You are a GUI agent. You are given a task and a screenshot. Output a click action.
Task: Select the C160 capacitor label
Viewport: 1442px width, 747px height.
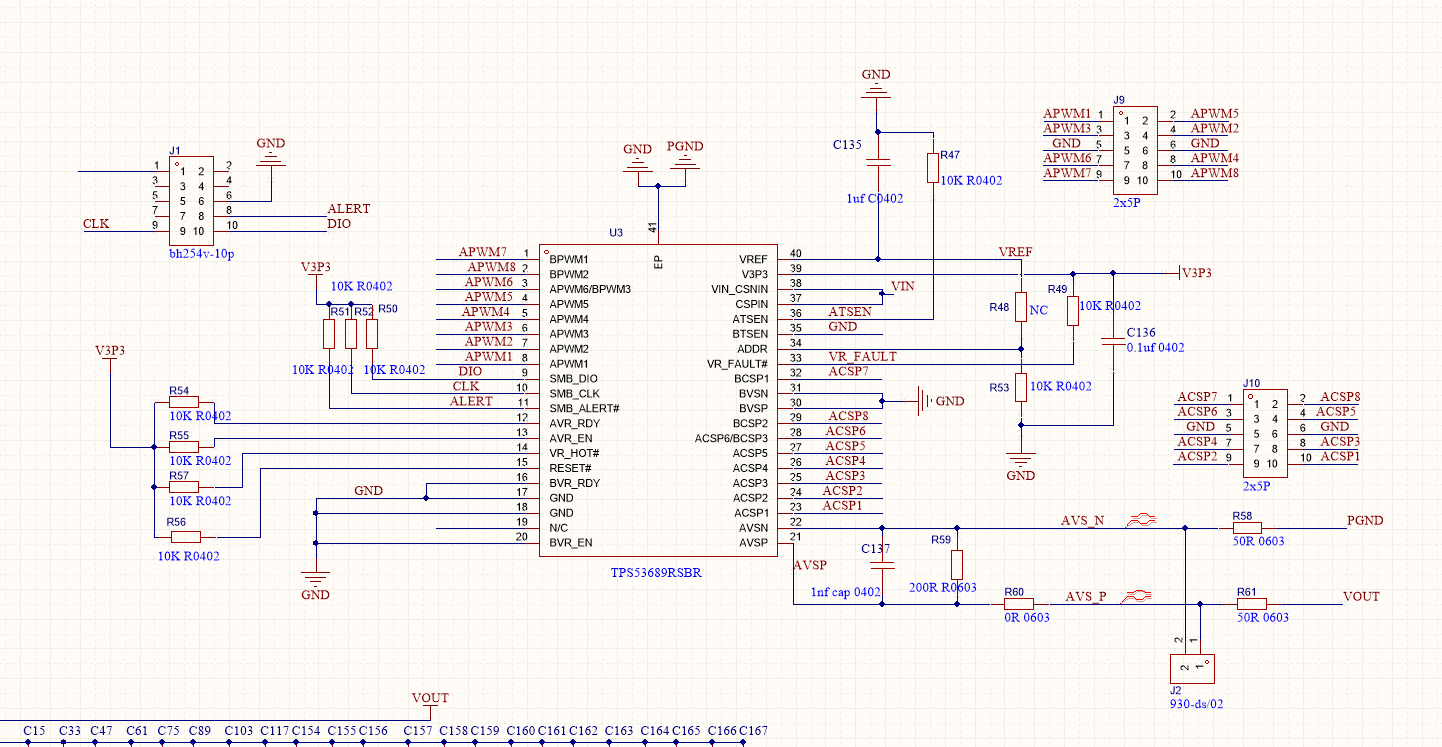coord(521,731)
